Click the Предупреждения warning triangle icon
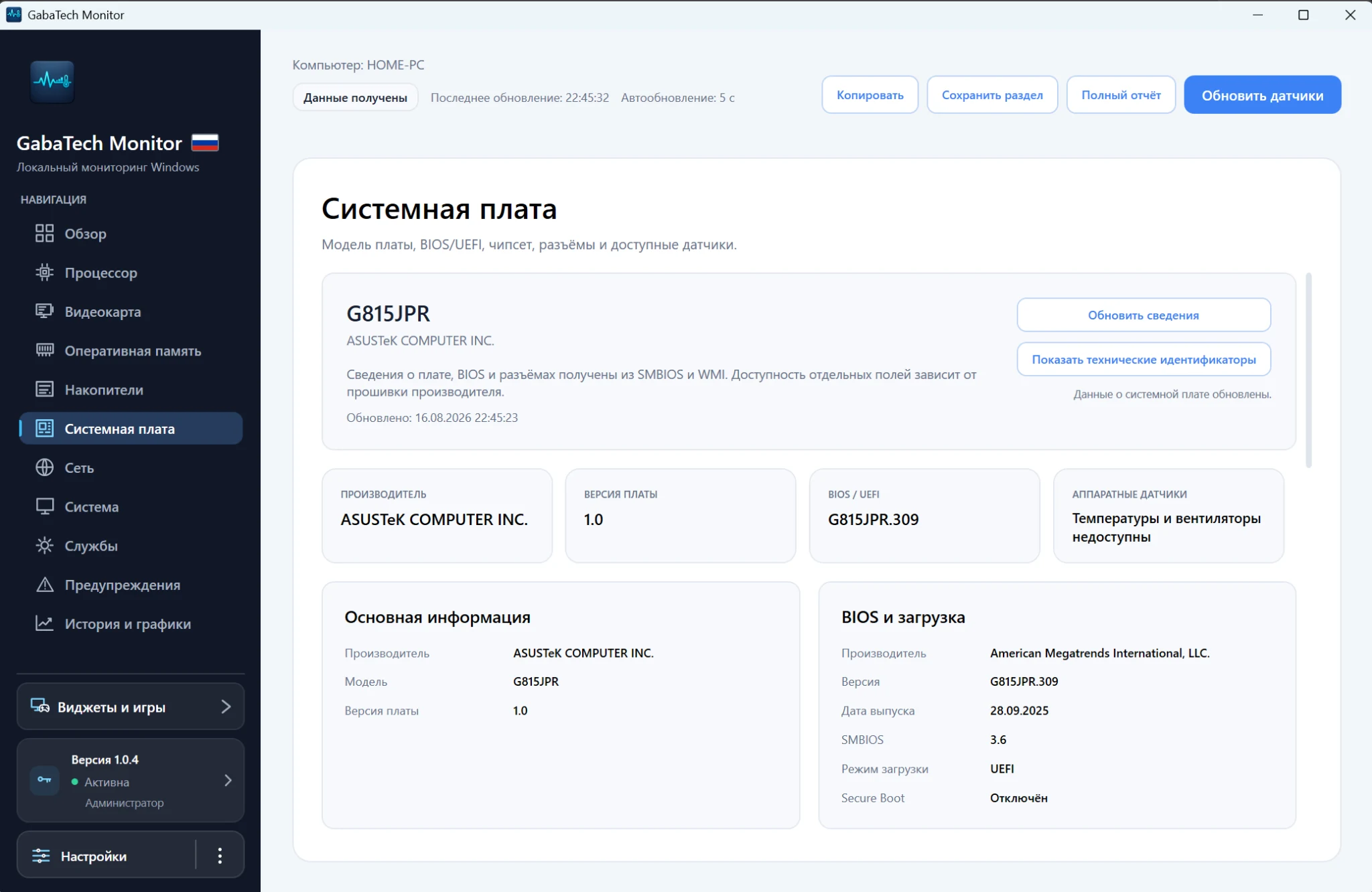 (44, 585)
